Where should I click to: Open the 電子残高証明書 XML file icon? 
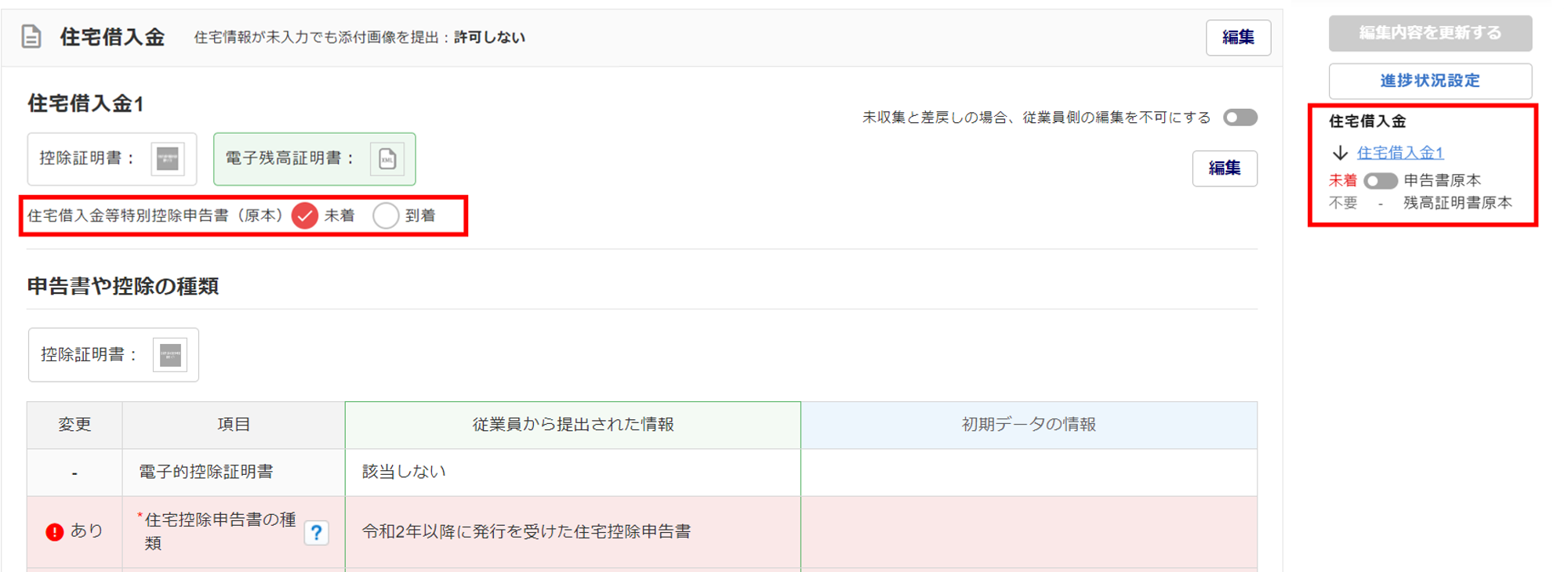[x=387, y=159]
